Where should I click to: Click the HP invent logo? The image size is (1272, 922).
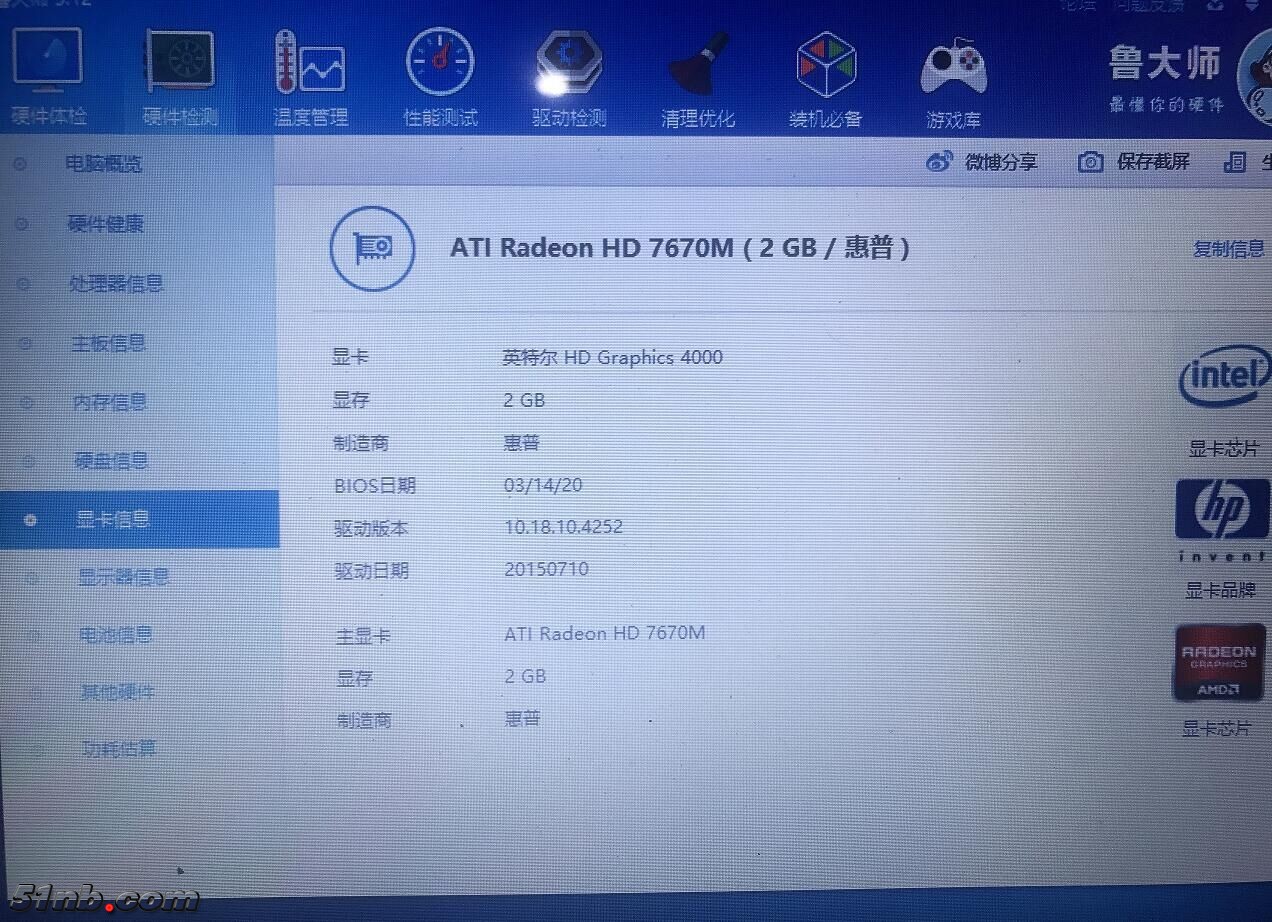click(1222, 519)
